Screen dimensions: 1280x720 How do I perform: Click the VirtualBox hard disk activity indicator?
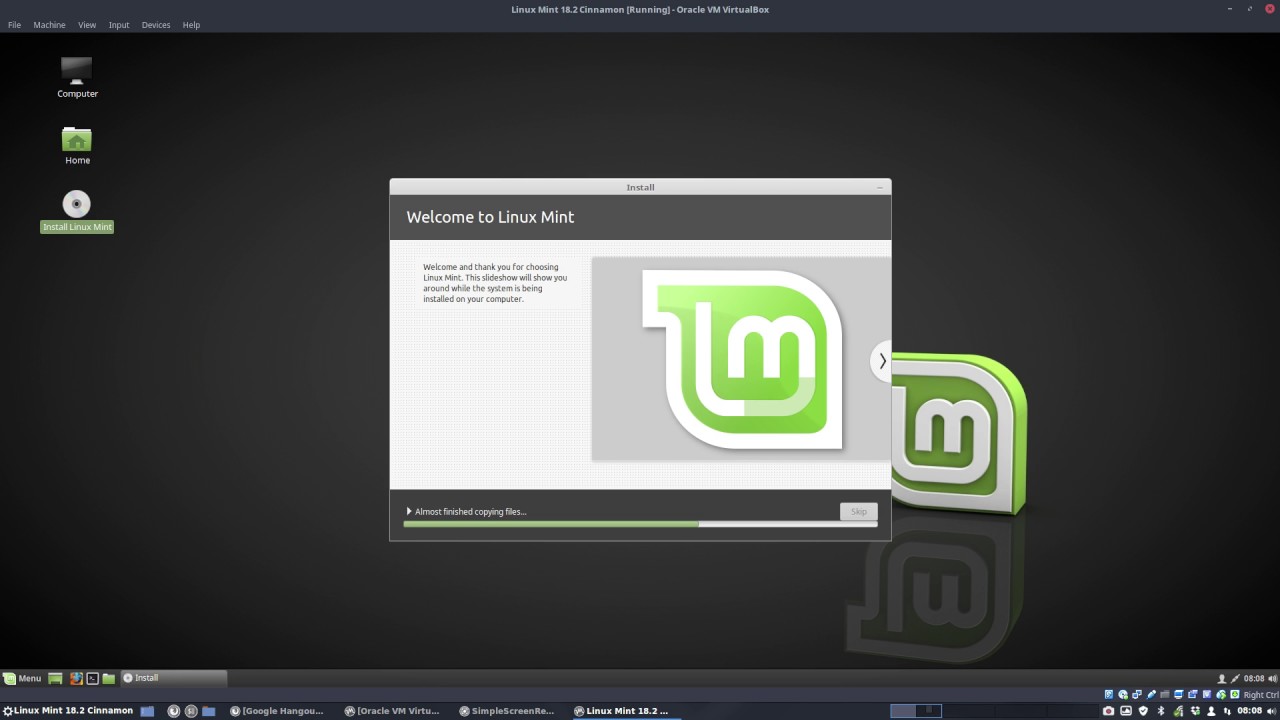(x=1109, y=694)
